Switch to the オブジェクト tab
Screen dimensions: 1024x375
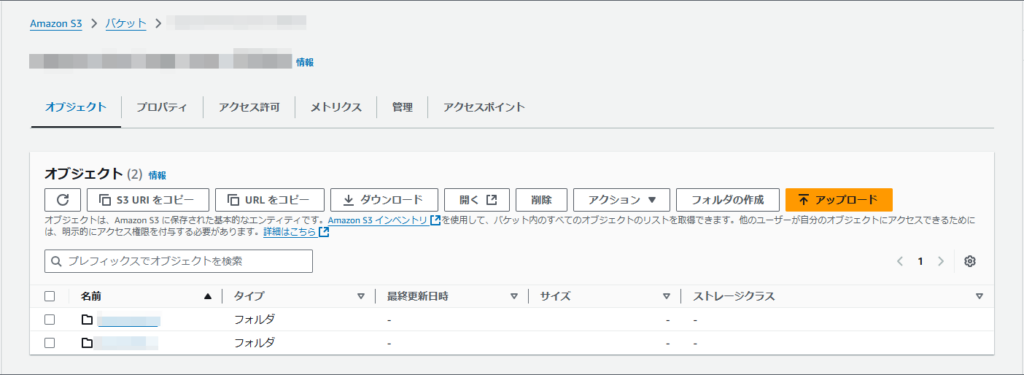point(76,107)
